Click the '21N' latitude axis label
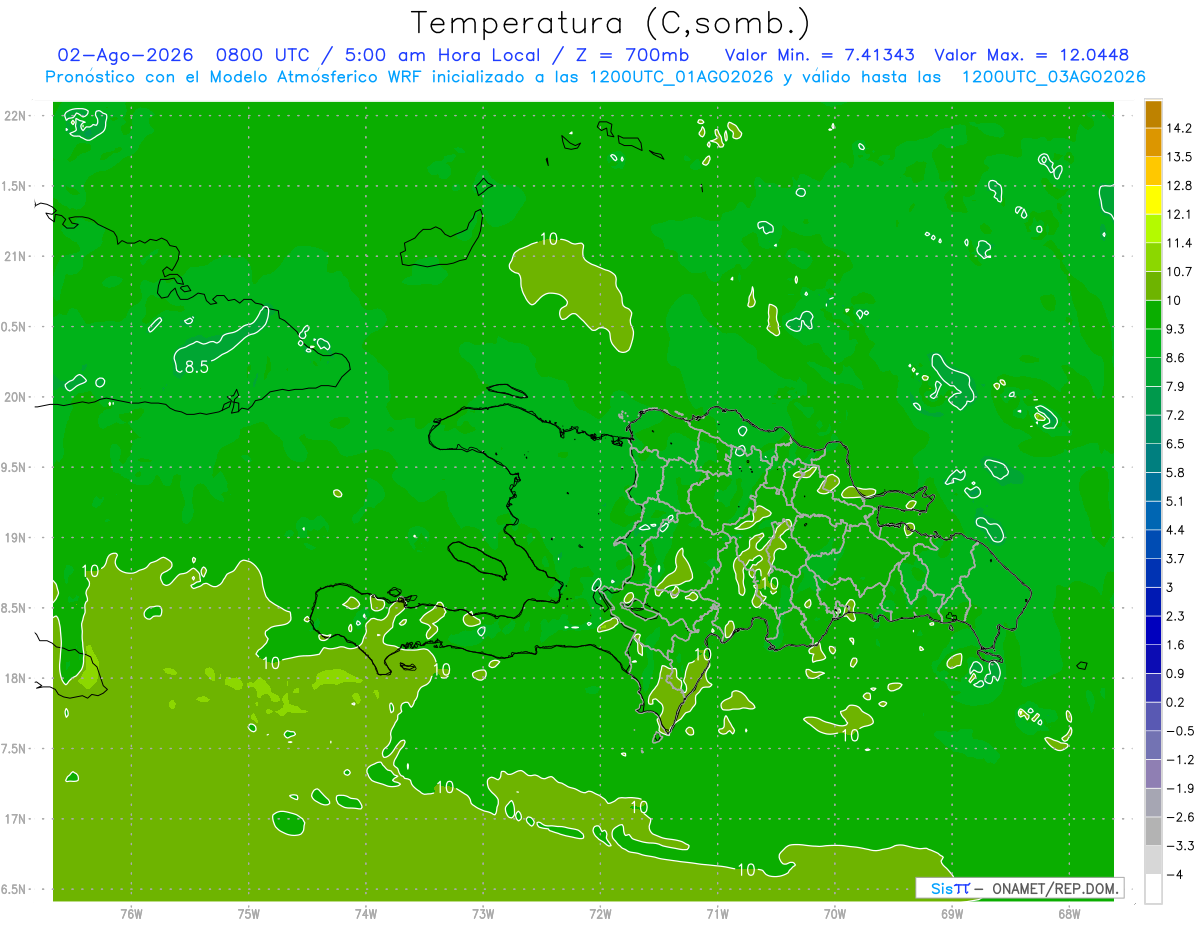 click(17, 256)
